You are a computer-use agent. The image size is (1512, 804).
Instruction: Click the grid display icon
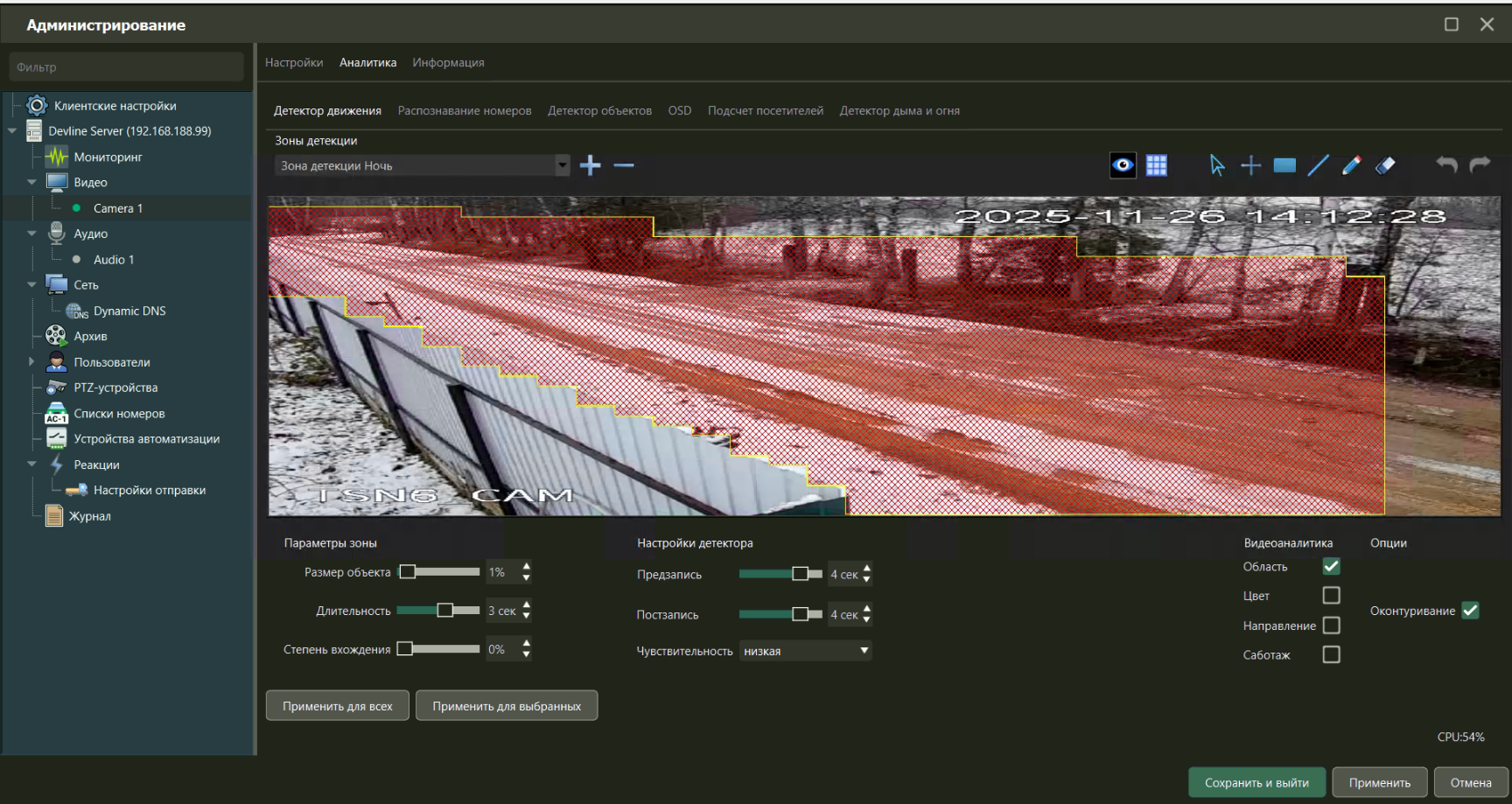[1157, 165]
